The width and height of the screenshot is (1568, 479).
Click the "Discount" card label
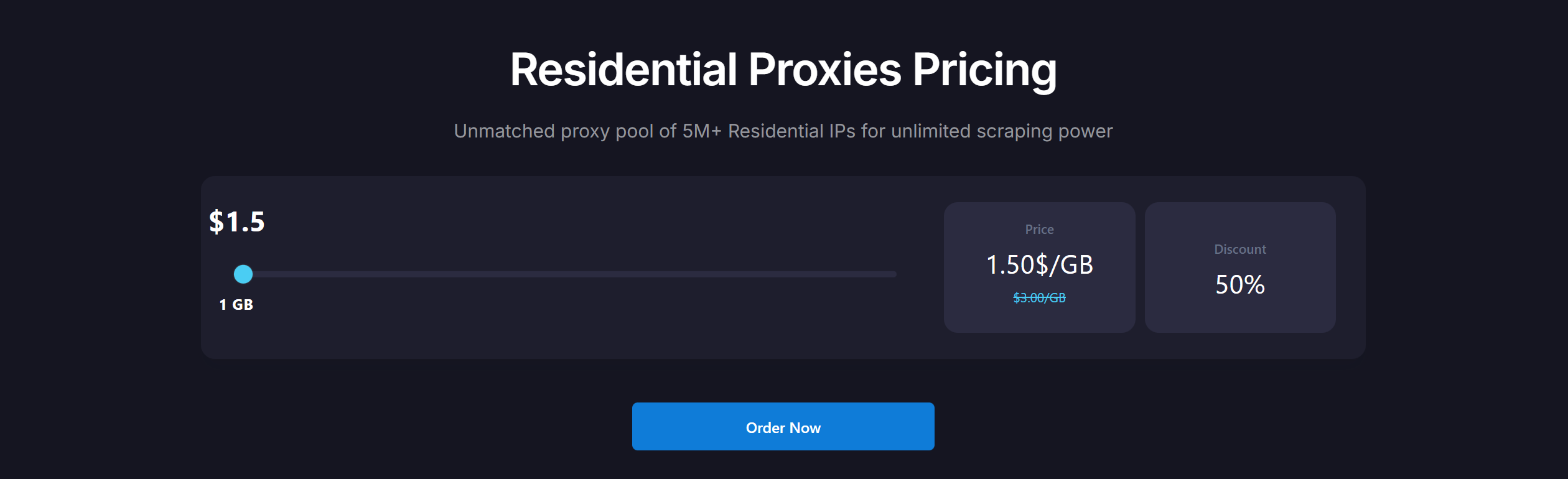pos(1239,249)
